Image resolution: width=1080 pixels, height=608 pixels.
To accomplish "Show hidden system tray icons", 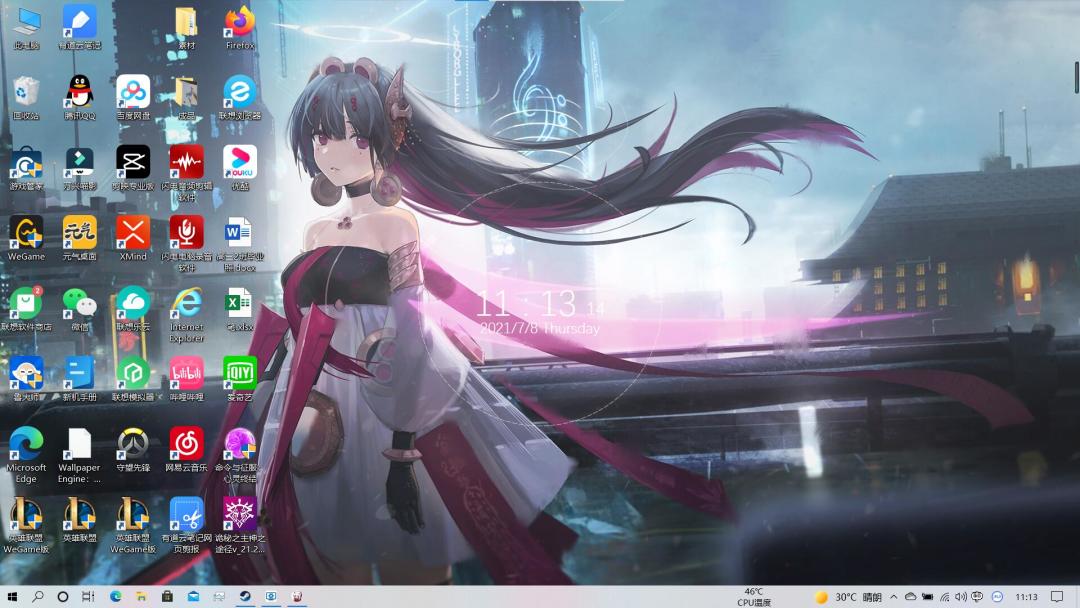I will pos(893,597).
